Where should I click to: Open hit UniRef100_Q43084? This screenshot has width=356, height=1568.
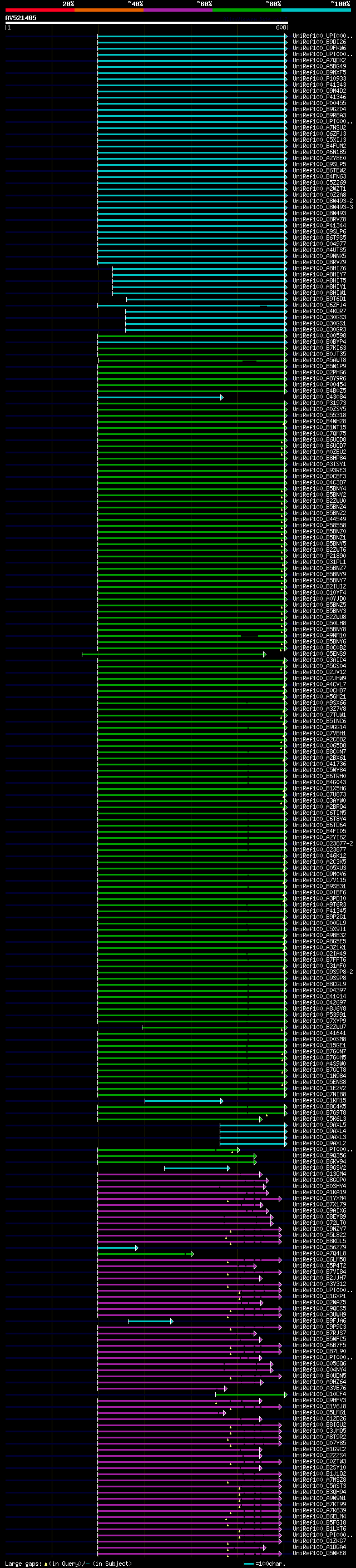(x=319, y=397)
